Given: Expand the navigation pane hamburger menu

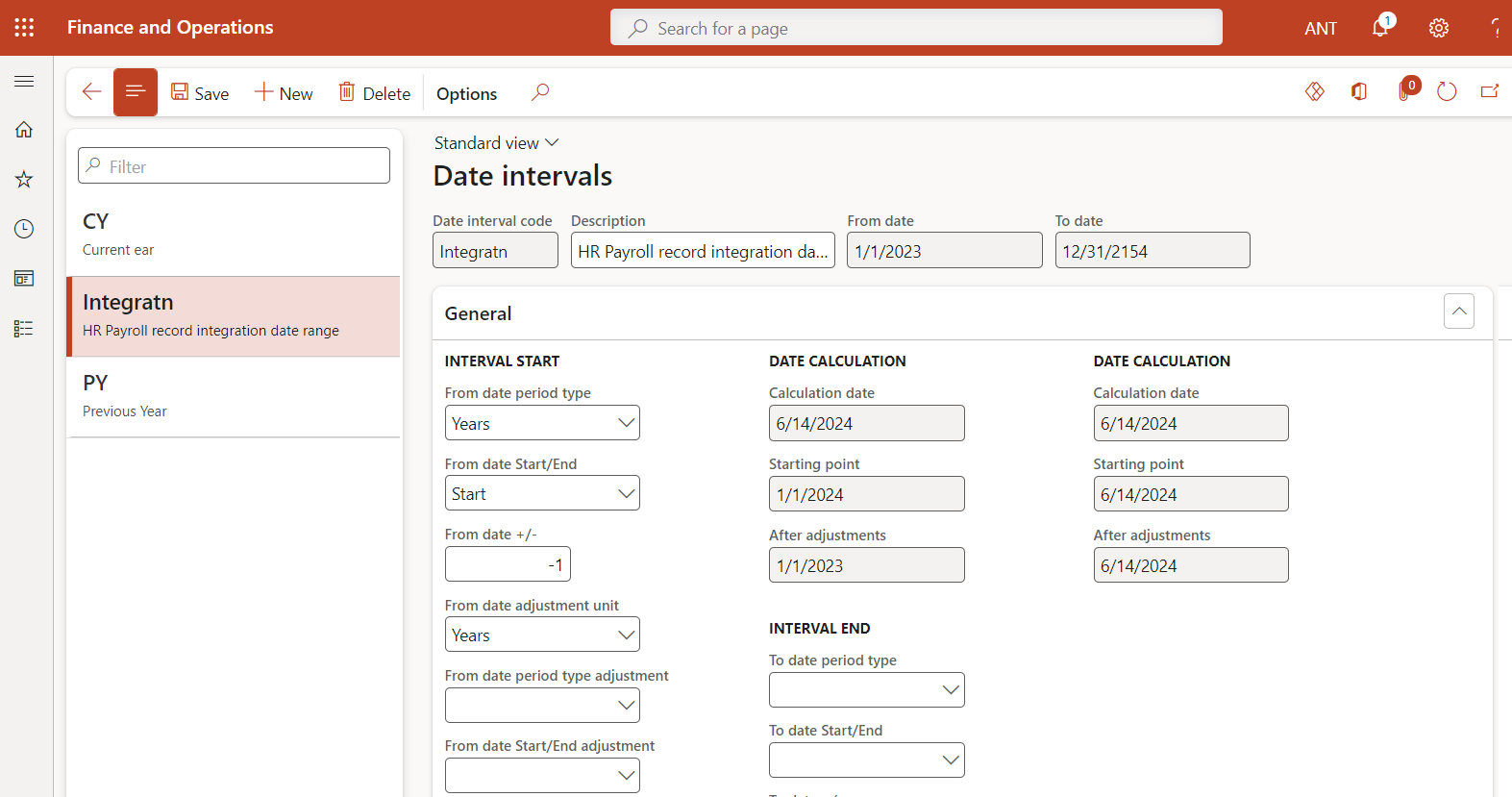Looking at the screenshot, I should click(24, 82).
